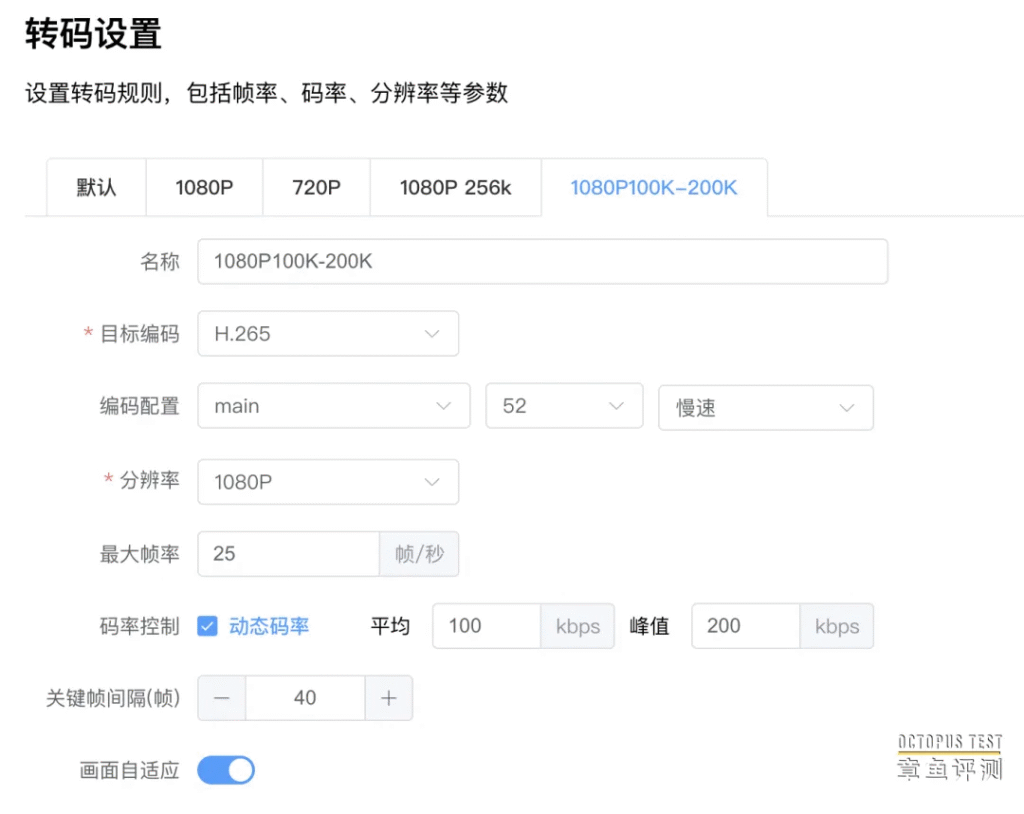Click the 最大帧率 input showing 25
Image resolution: width=1024 pixels, height=814 pixels.
289,554
